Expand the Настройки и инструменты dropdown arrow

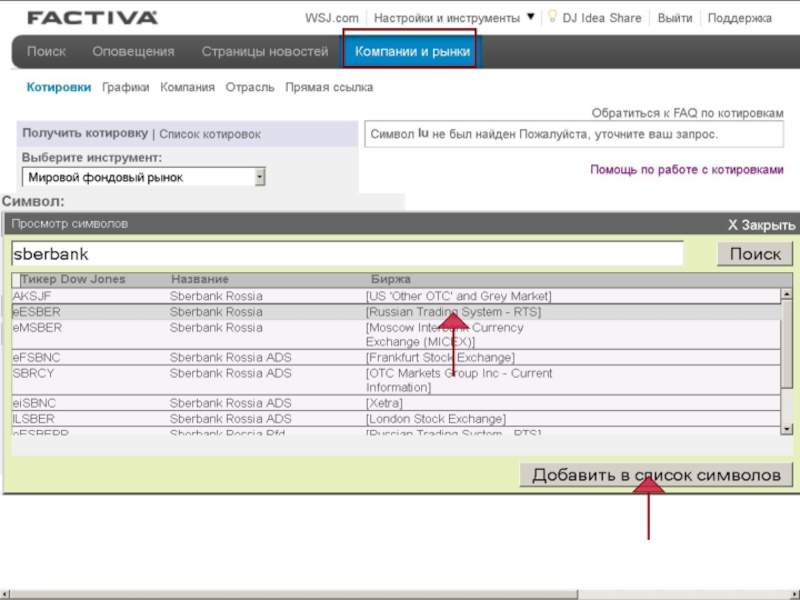tap(531, 17)
